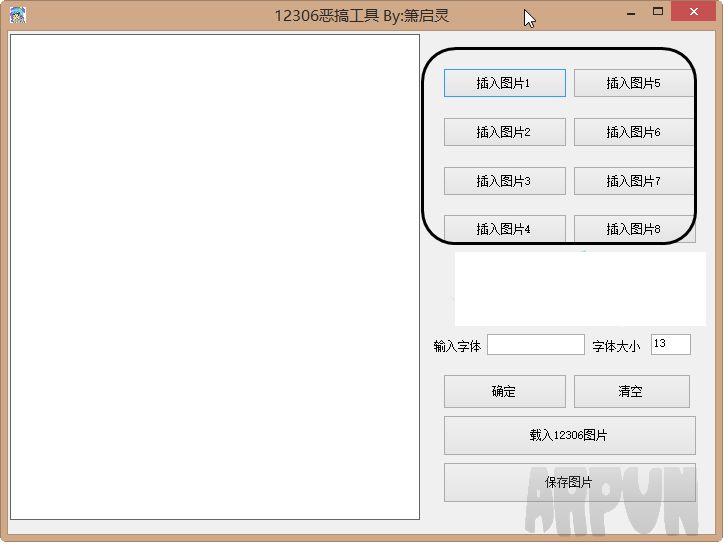723x542 pixels.
Task: Hit the 插入图片5 button
Action: 634,83
